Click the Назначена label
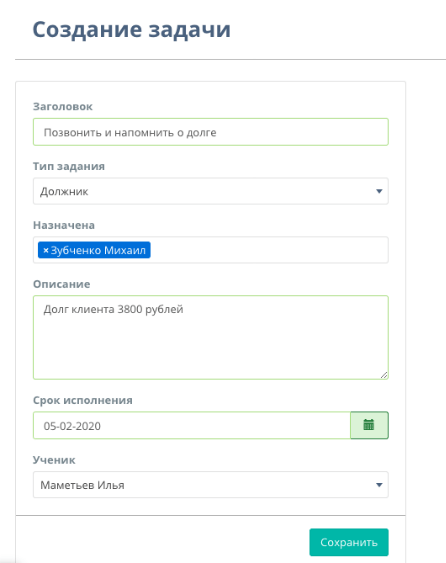Viewport: 446px width, 563px height. pos(64,225)
